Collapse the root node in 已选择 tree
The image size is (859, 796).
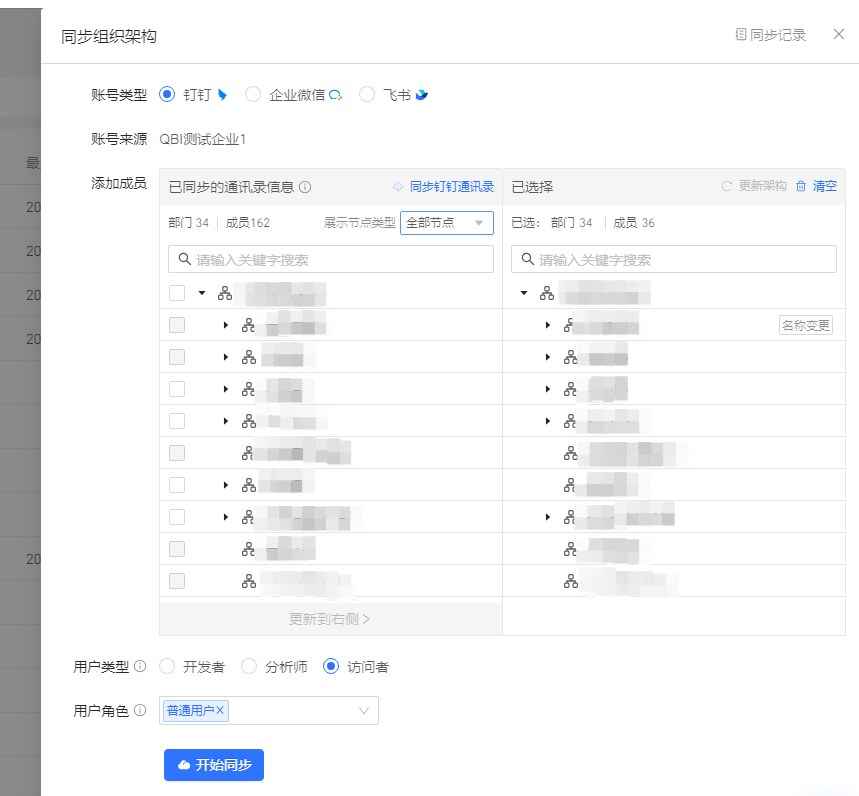(524, 293)
